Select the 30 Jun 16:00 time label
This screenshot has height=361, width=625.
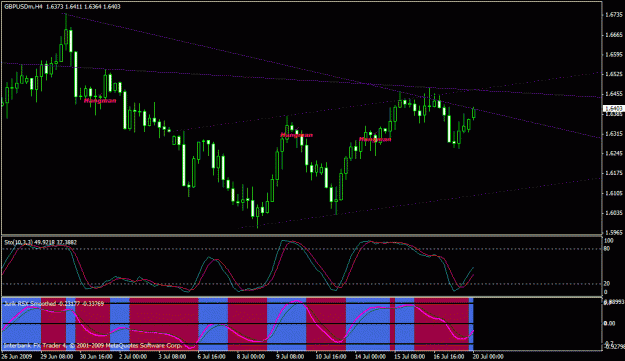pyautogui.click(x=96, y=357)
